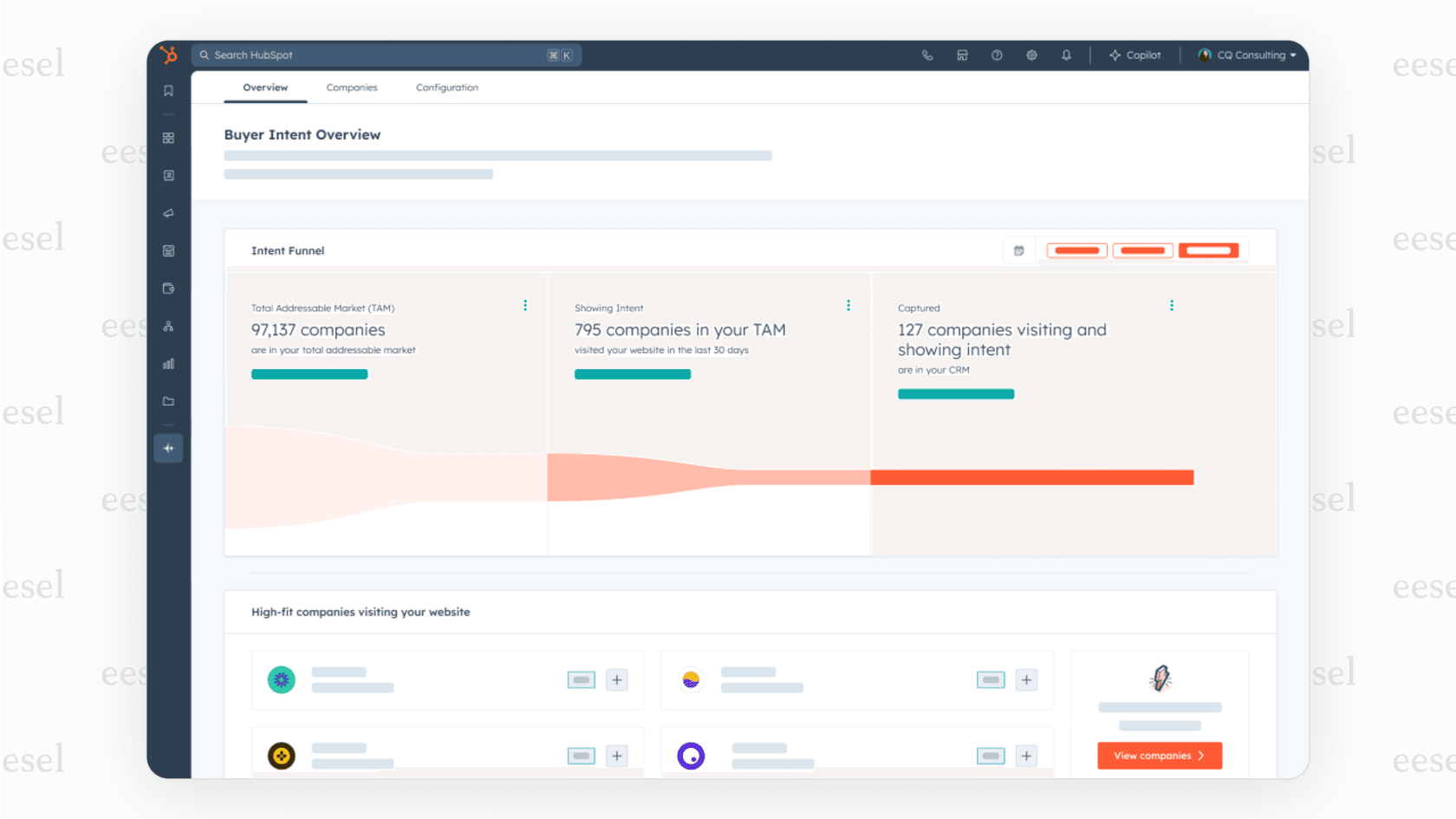
Task: Open the kebab menu on the Captured card
Action: pyautogui.click(x=1172, y=305)
